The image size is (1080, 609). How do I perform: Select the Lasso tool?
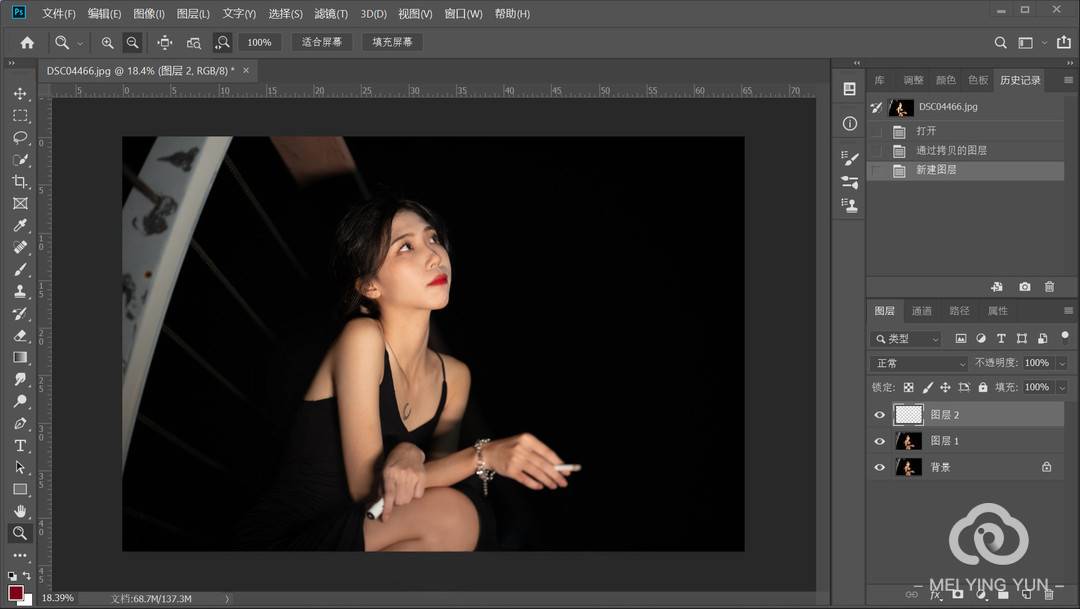coord(20,137)
